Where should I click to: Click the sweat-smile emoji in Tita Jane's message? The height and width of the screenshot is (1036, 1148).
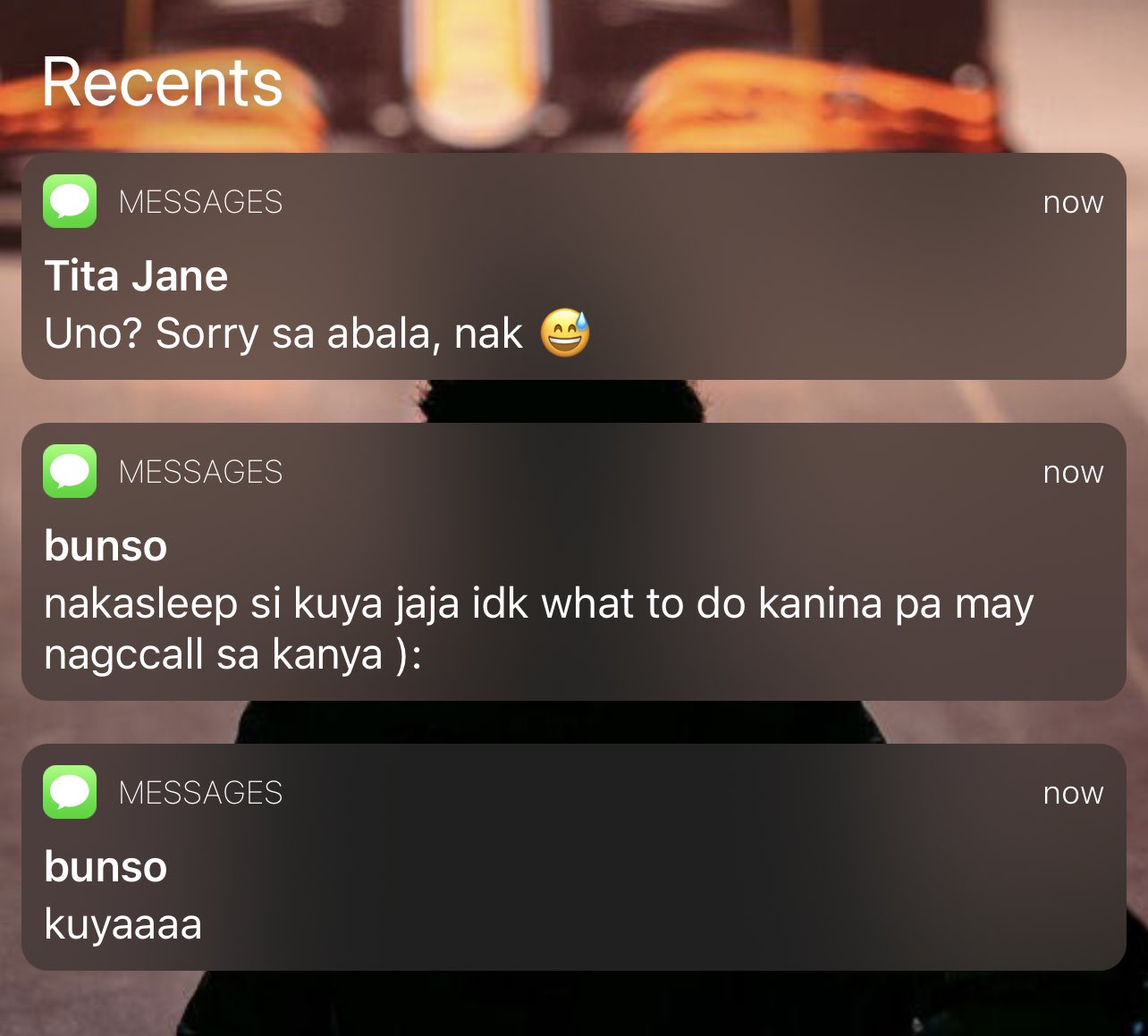[x=565, y=333]
